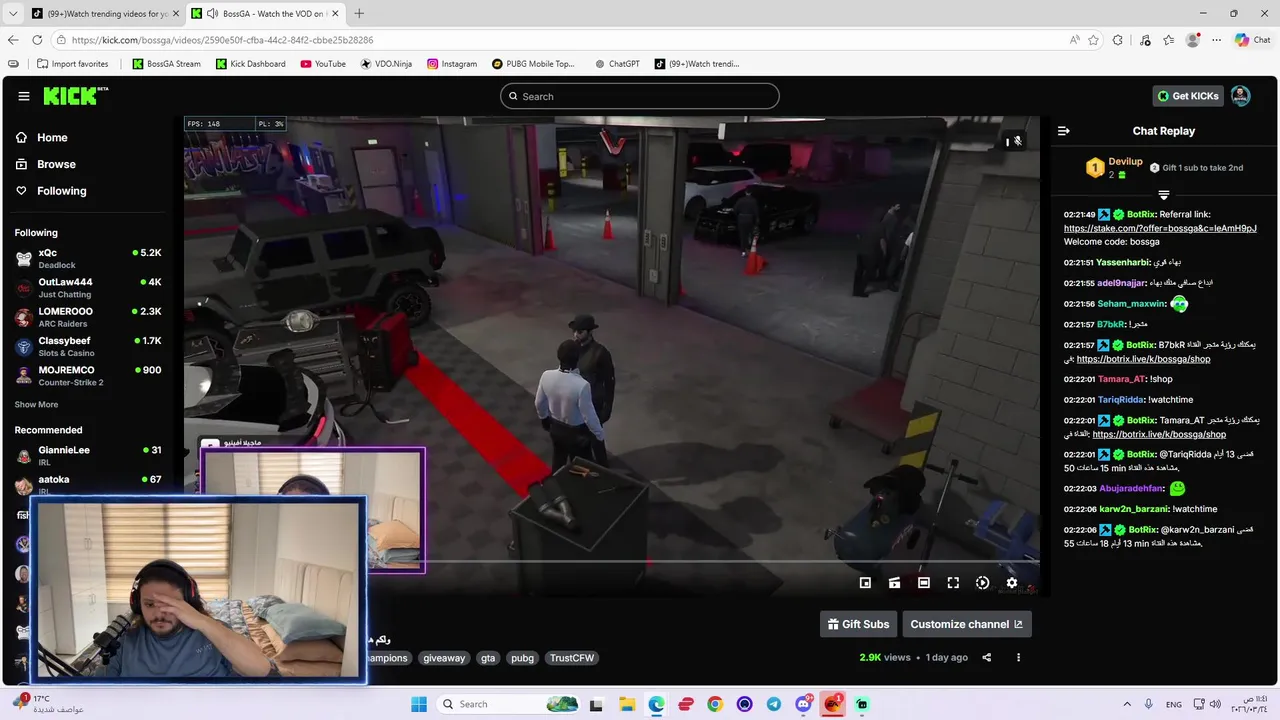Open the Edge read aloud icon
The width and height of the screenshot is (1280, 720).
1074,40
